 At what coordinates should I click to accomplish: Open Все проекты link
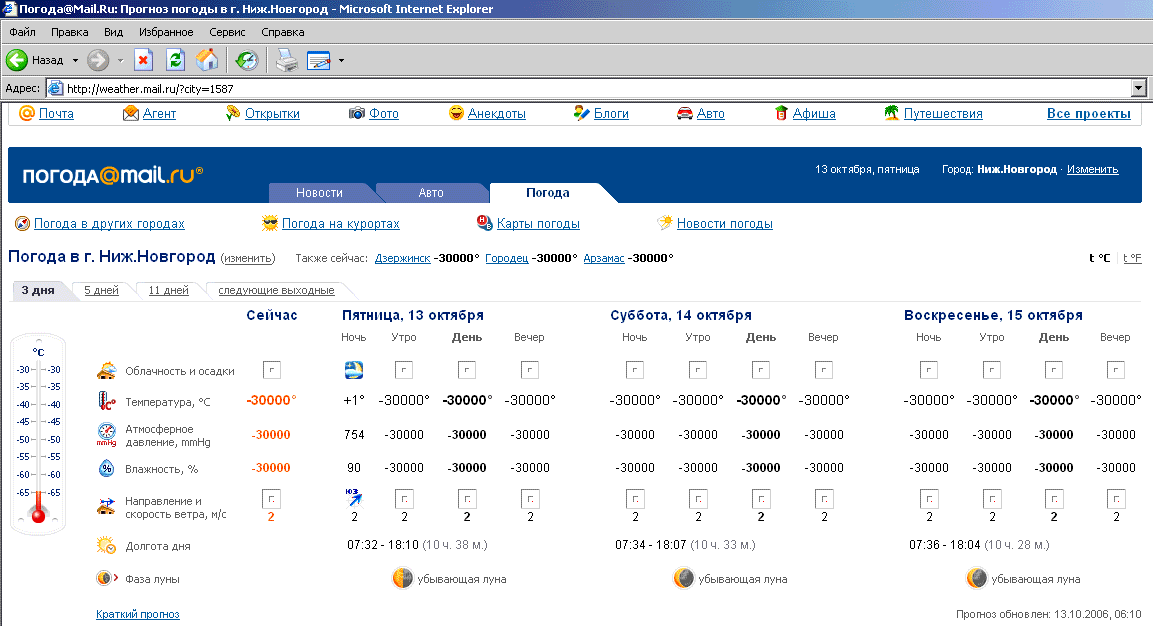pyautogui.click(x=1088, y=113)
